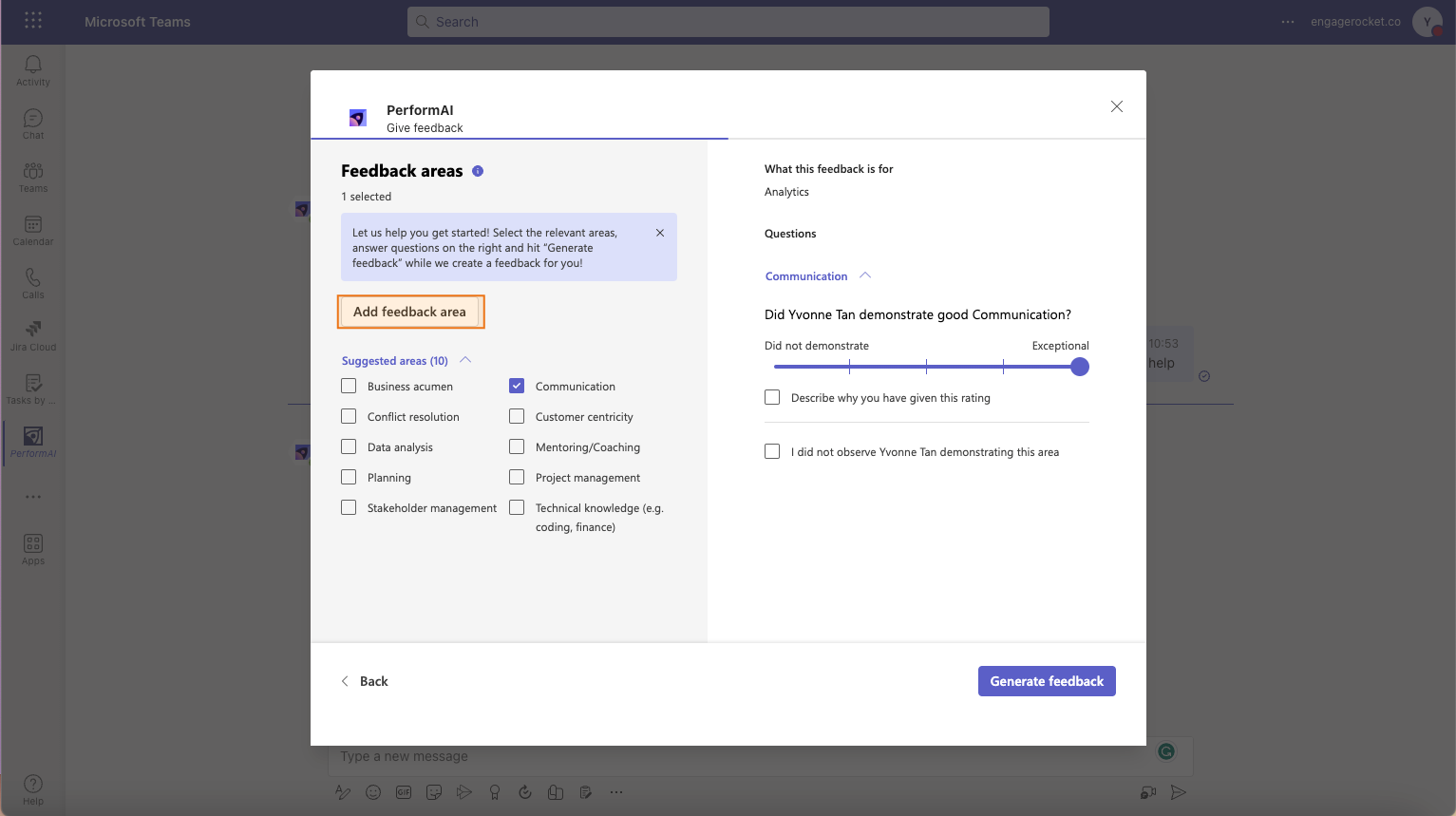The height and width of the screenshot is (816, 1456).
Task: Click the 1 selected count text
Action: pyautogui.click(x=367, y=197)
